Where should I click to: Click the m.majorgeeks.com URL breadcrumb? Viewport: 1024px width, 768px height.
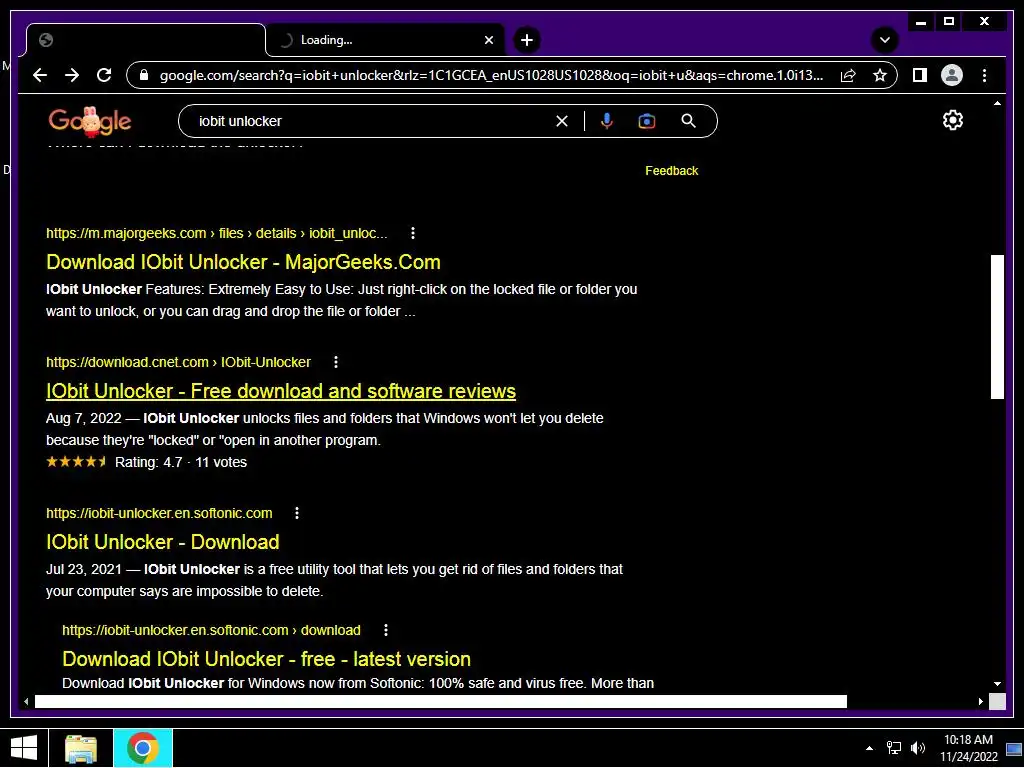pyautogui.click(x=216, y=233)
